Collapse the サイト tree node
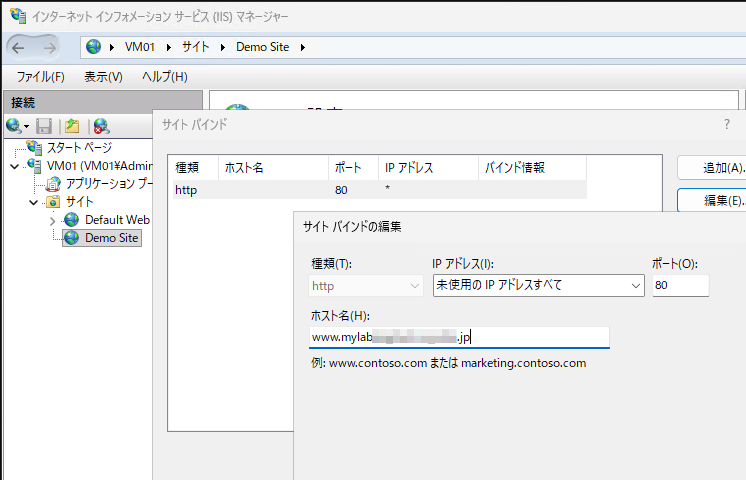746x480 pixels. 33,202
